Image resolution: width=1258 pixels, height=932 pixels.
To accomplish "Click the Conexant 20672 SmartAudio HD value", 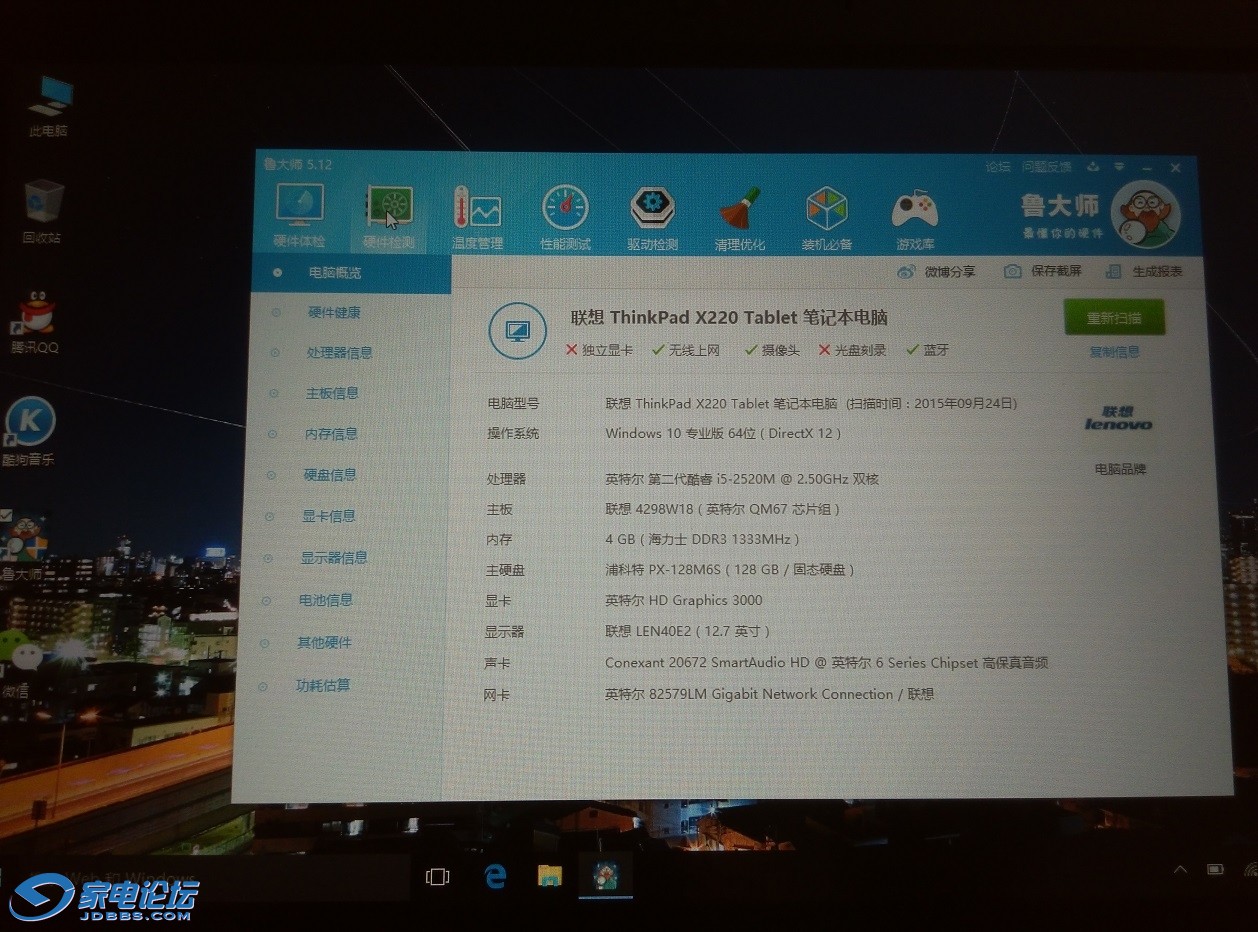I will pos(827,662).
